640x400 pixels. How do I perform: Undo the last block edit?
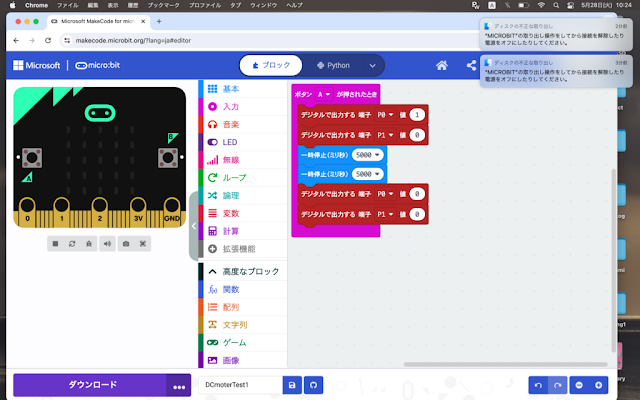click(538, 385)
